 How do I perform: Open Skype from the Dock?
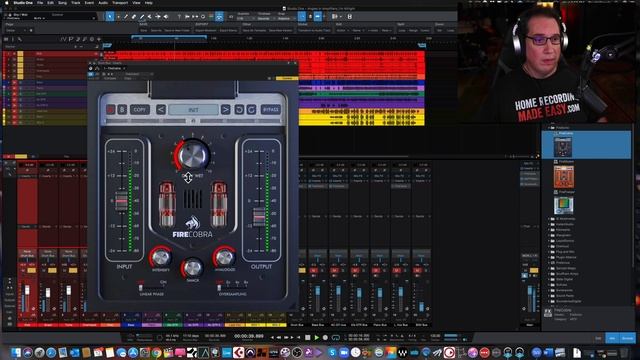pyautogui.click(x=332, y=352)
